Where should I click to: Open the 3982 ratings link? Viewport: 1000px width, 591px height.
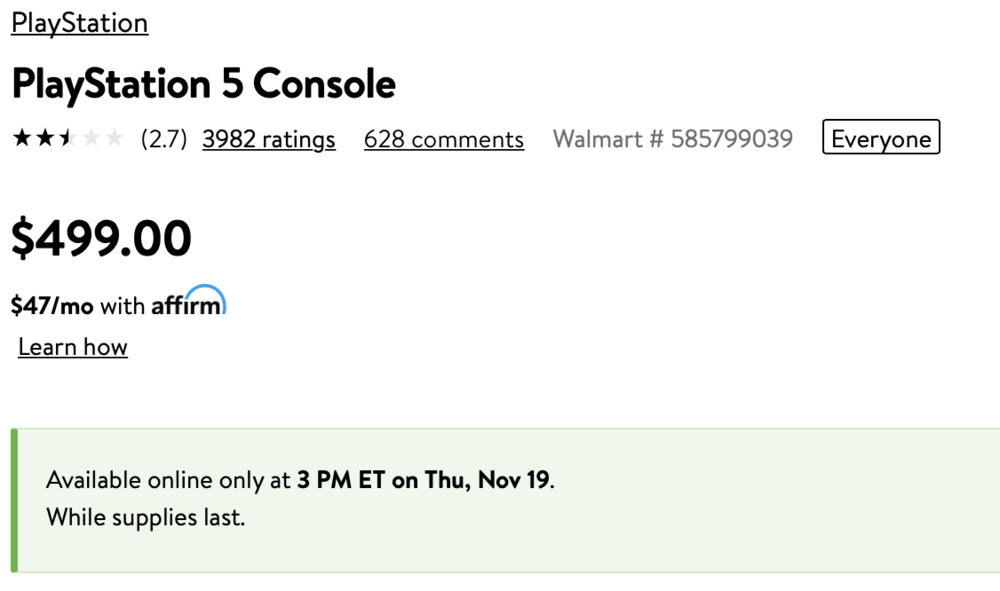(268, 139)
